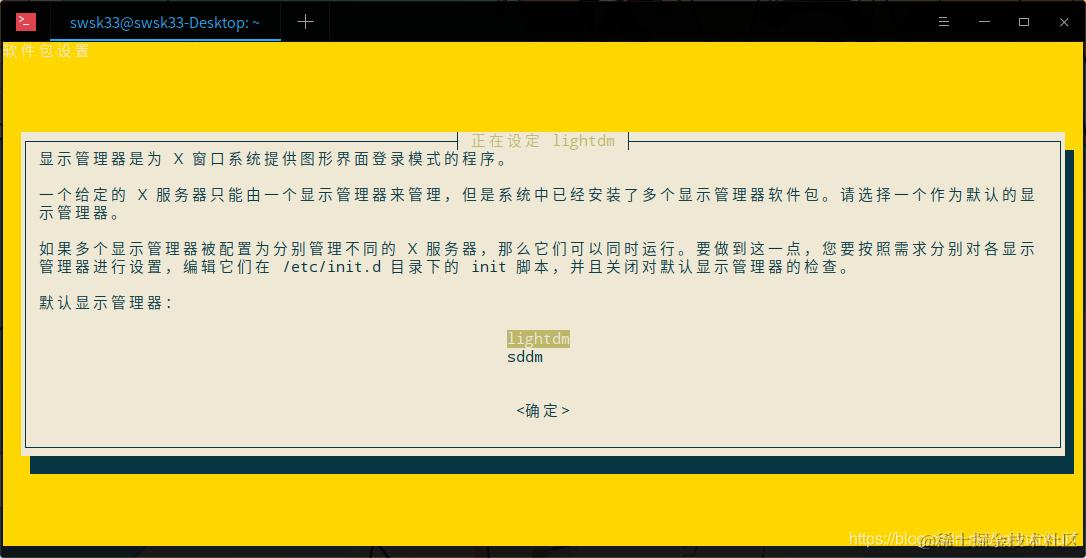Click the '/etc/init.d' path text
The image size is (1086, 558).
pyautogui.click(x=332, y=267)
